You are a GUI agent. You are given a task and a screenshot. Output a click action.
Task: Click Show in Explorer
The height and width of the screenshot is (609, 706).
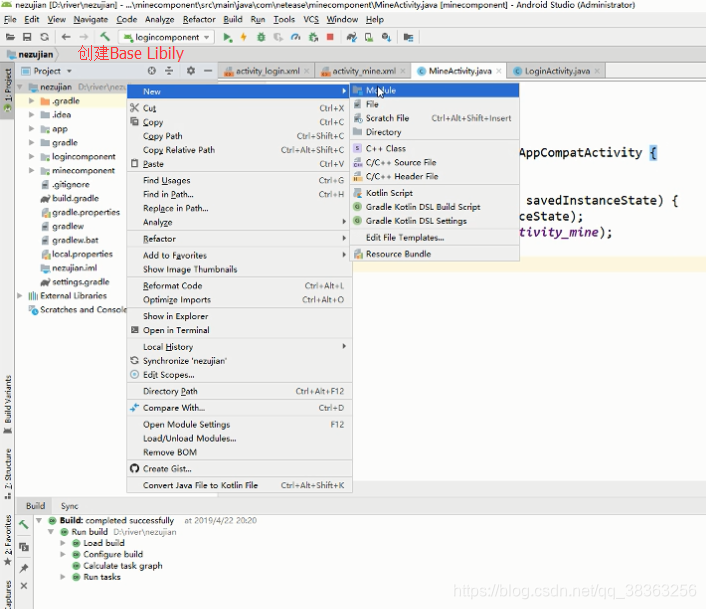(x=239, y=316)
